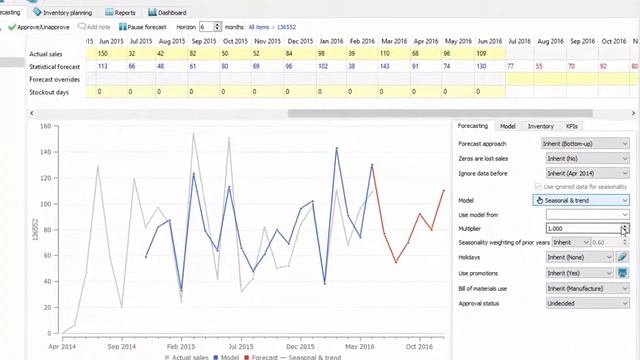Select Actual sales cell for Jun 2016
Viewport: 640px width, 360px height.
[490, 53]
